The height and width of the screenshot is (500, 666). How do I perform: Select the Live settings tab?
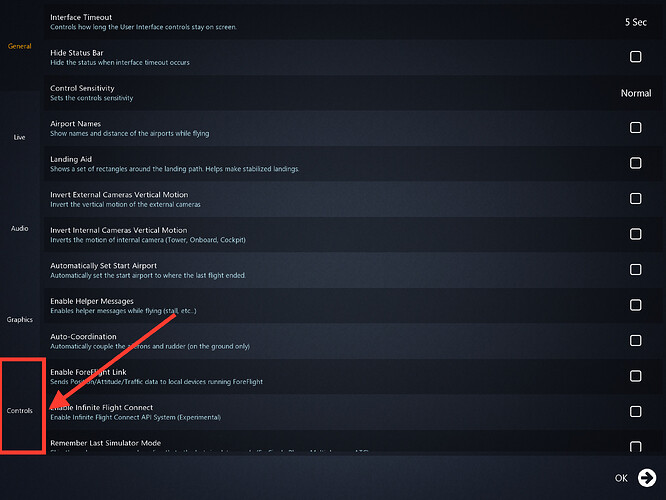(x=20, y=137)
